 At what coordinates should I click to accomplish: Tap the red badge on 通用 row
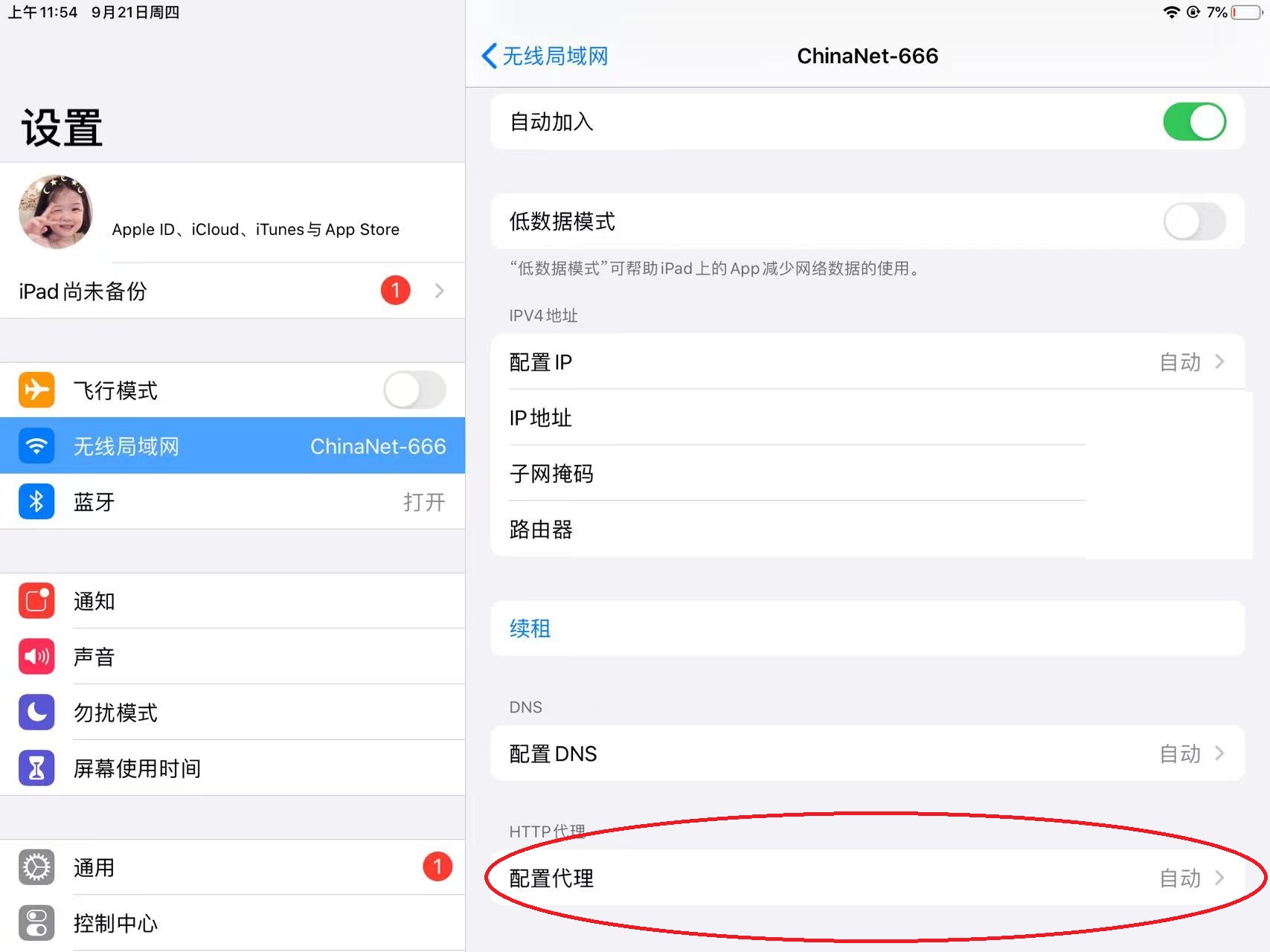(437, 866)
